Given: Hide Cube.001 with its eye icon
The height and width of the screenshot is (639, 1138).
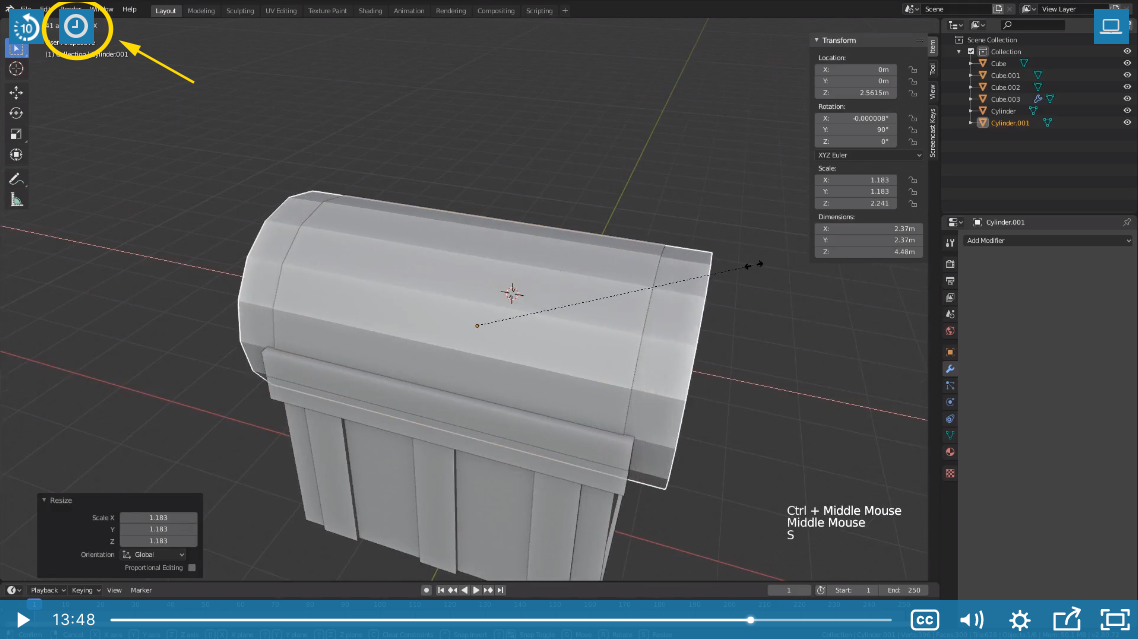Looking at the screenshot, I should pyautogui.click(x=1127, y=75).
